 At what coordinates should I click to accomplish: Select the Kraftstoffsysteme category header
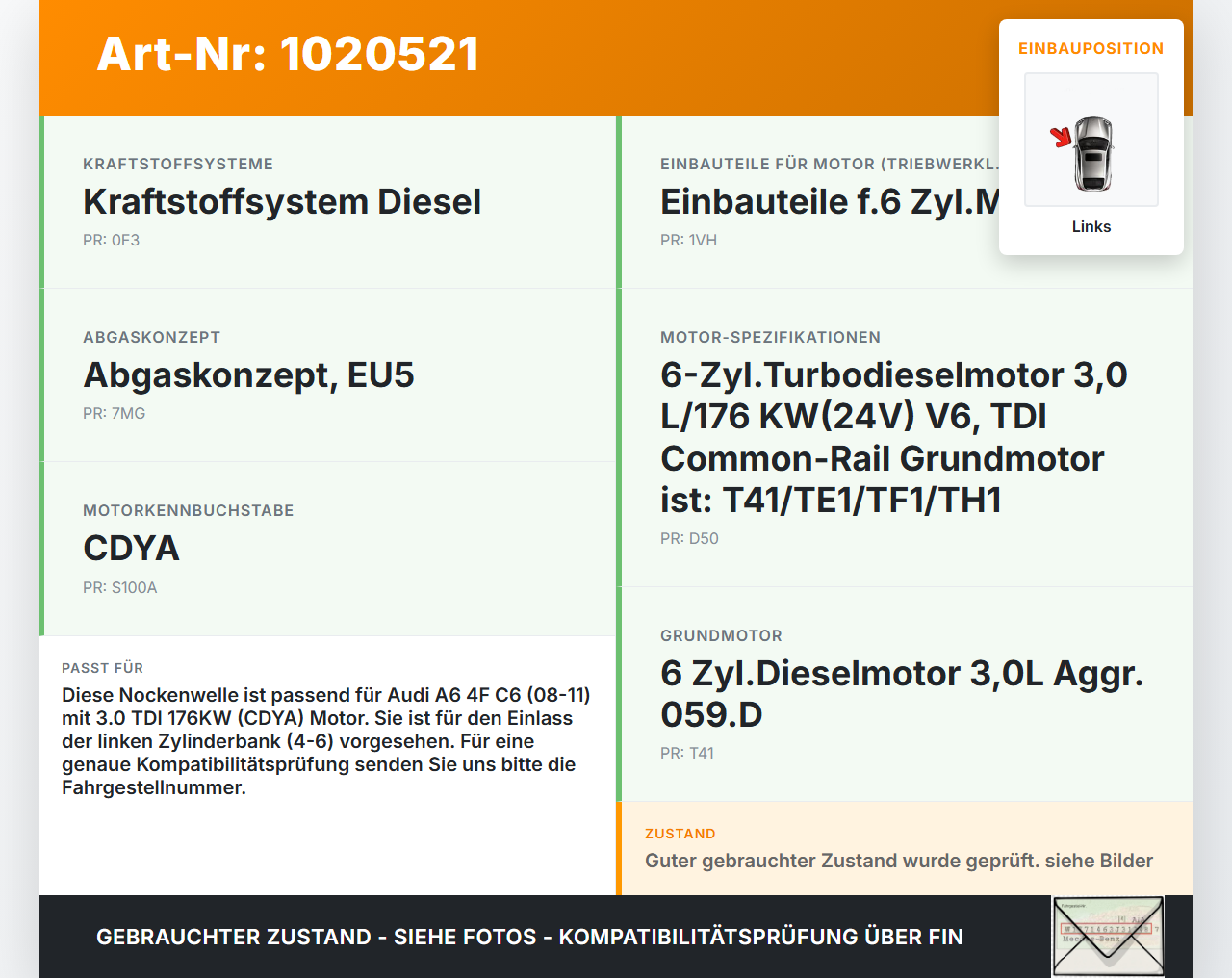tap(178, 164)
